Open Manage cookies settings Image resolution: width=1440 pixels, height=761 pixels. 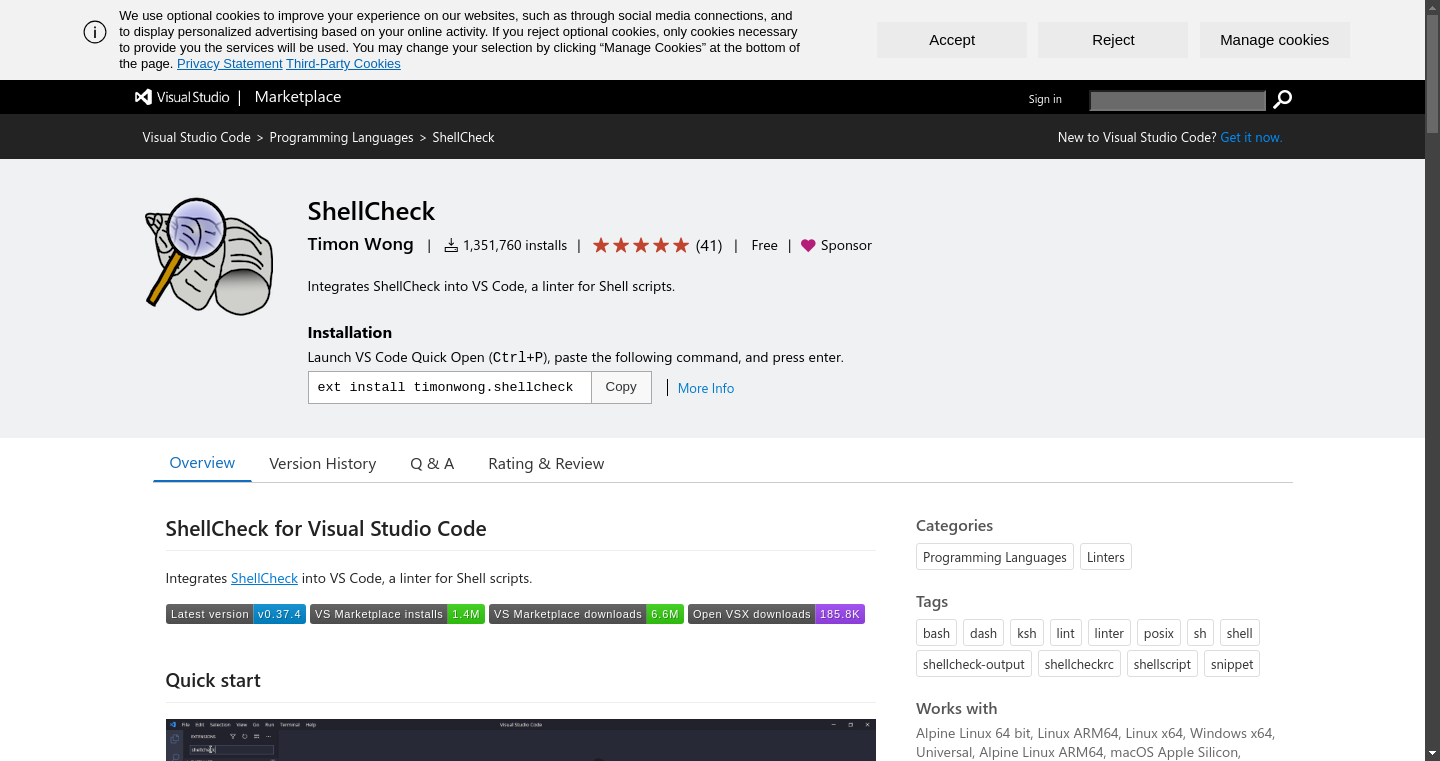(x=1275, y=40)
